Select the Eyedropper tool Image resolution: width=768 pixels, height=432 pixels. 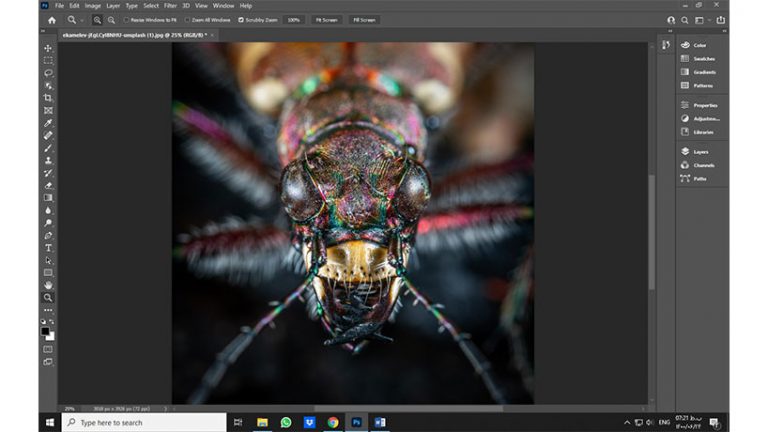coord(48,123)
